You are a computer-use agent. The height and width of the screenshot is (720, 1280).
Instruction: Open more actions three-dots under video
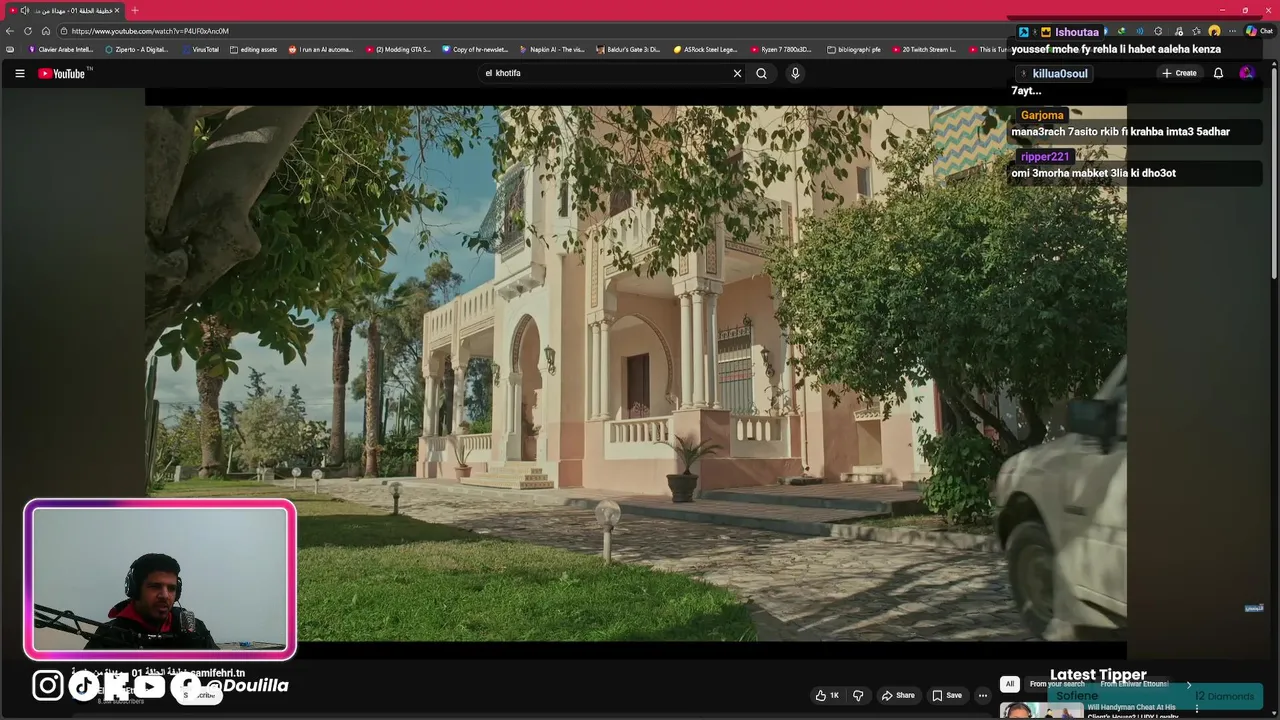pos(983,695)
